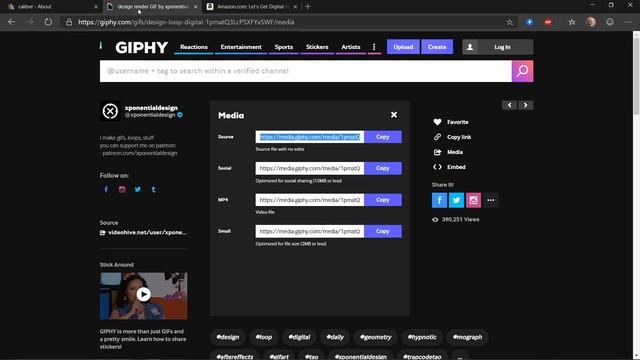
Task: Click the browser Back arrow
Action: 11,22
